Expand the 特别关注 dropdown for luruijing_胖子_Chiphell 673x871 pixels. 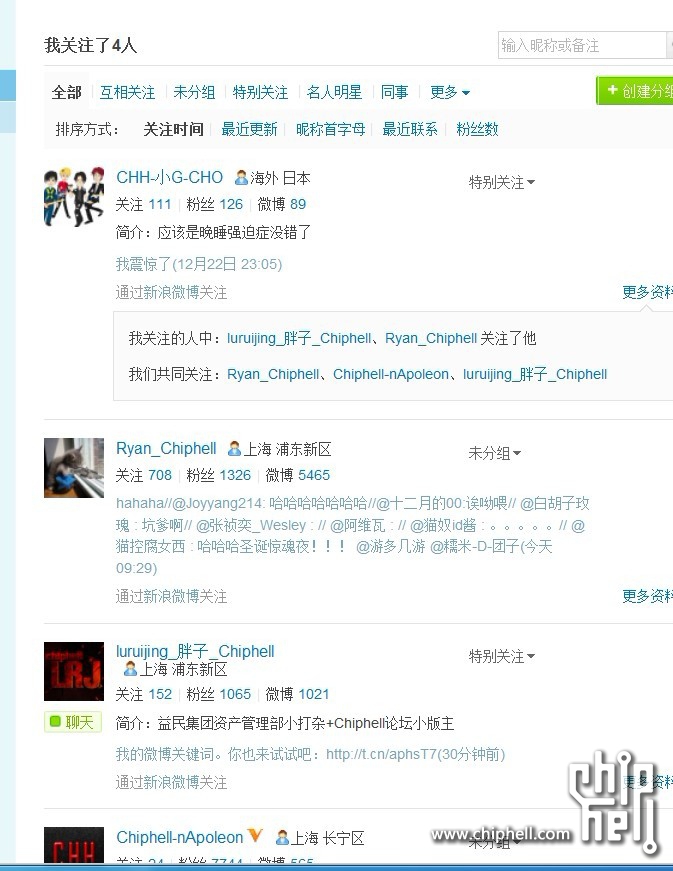501,657
